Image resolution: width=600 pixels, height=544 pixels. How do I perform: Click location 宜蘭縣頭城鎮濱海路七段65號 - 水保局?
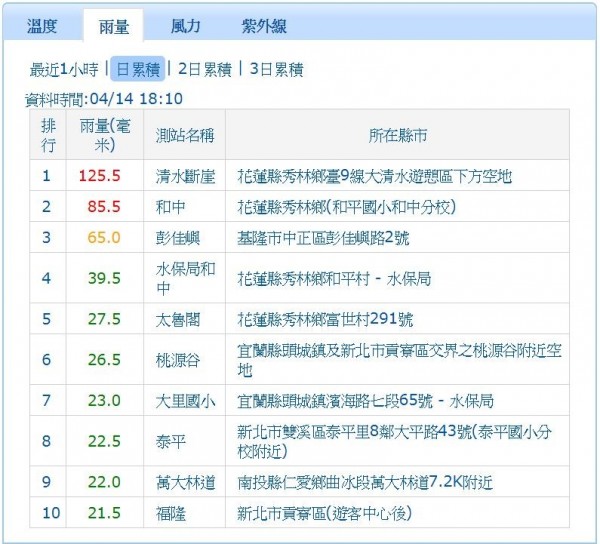365,401
